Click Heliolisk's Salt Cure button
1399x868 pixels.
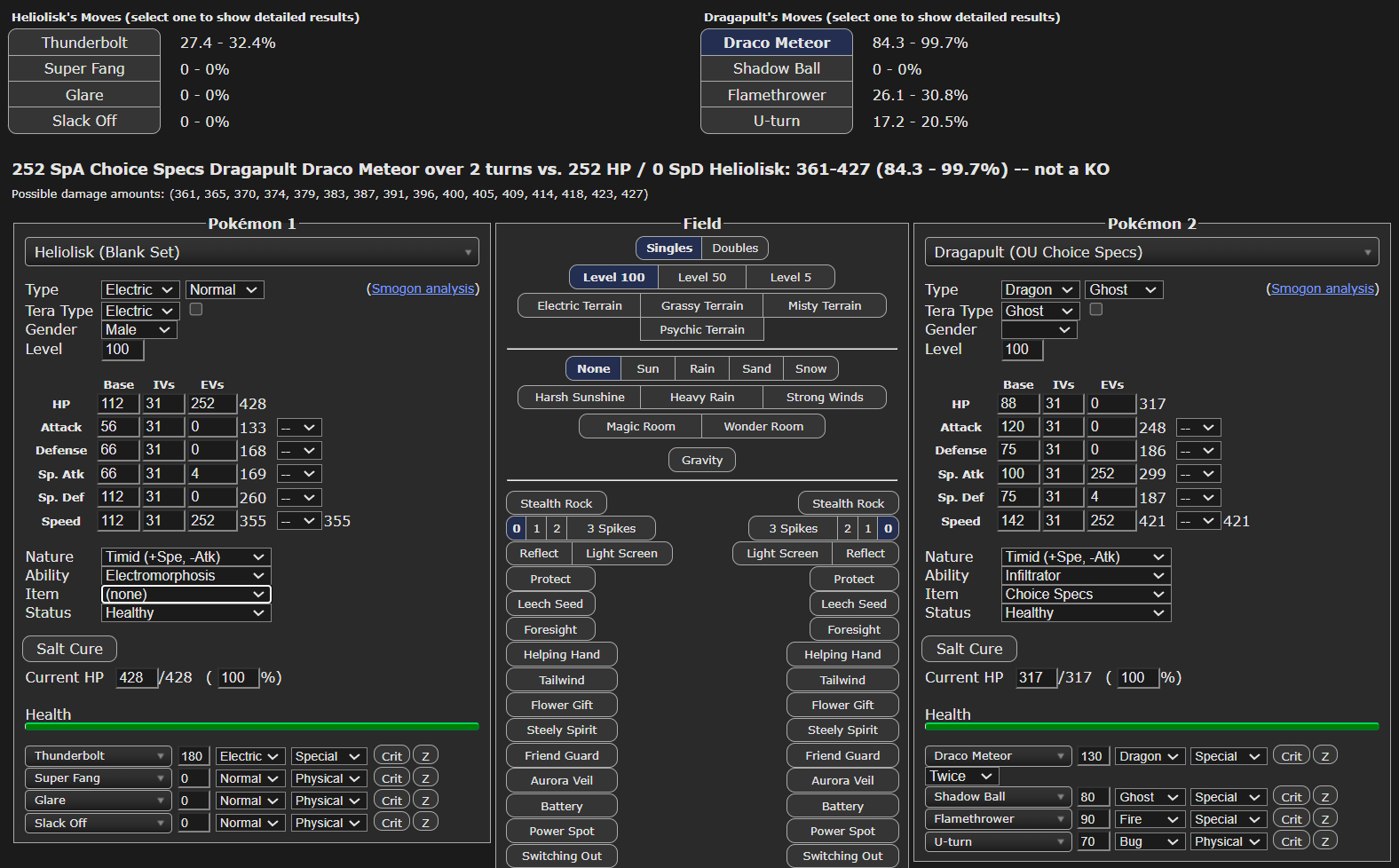[x=69, y=649]
